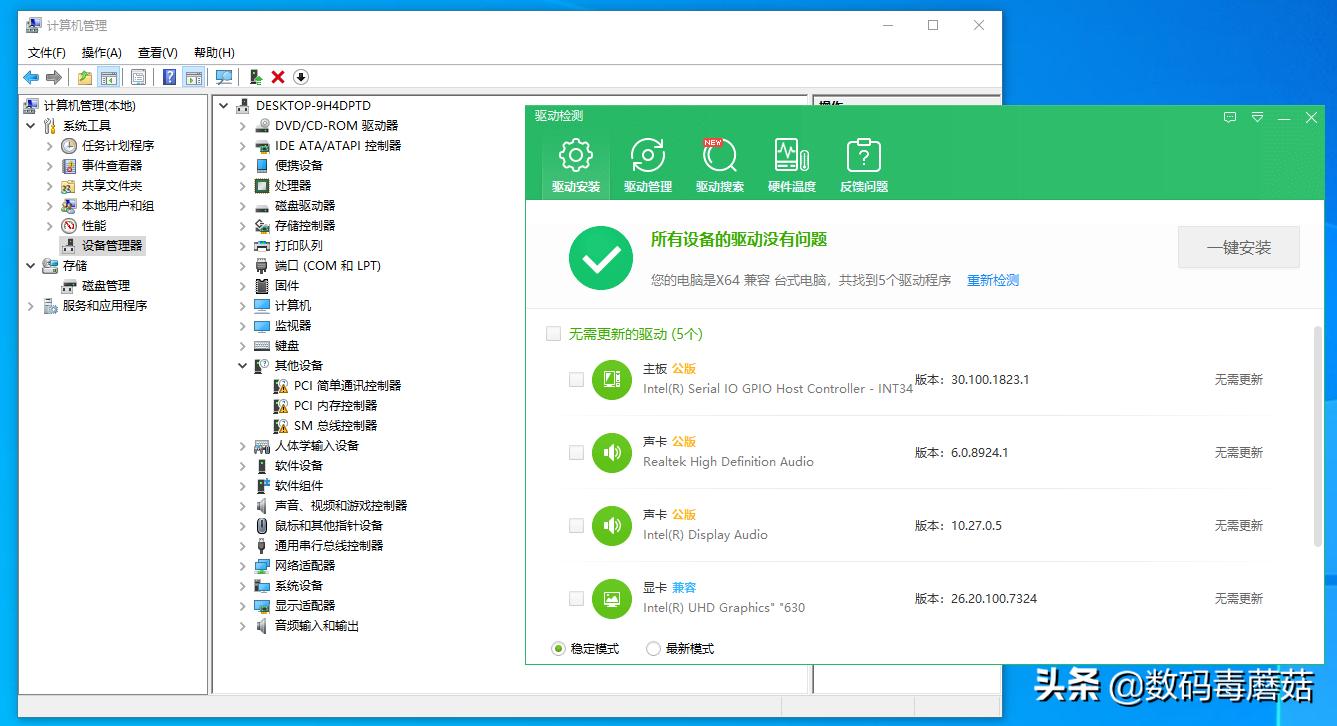Open the 驱动搜索 feature
The image size is (1337, 726).
tap(719, 163)
